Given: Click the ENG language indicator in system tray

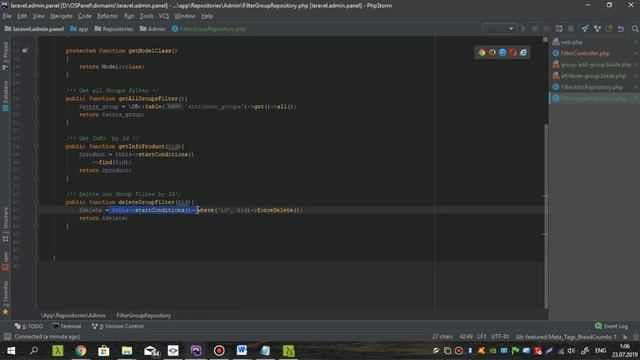Looking at the screenshot, I should click(600, 351).
